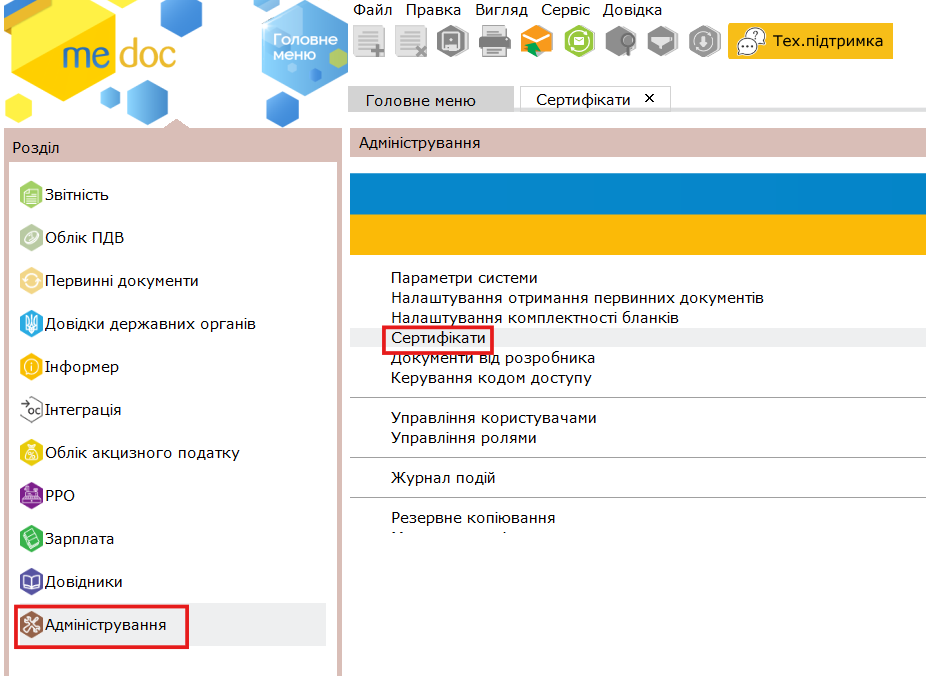Click the Первинні документи section icon

point(31,281)
